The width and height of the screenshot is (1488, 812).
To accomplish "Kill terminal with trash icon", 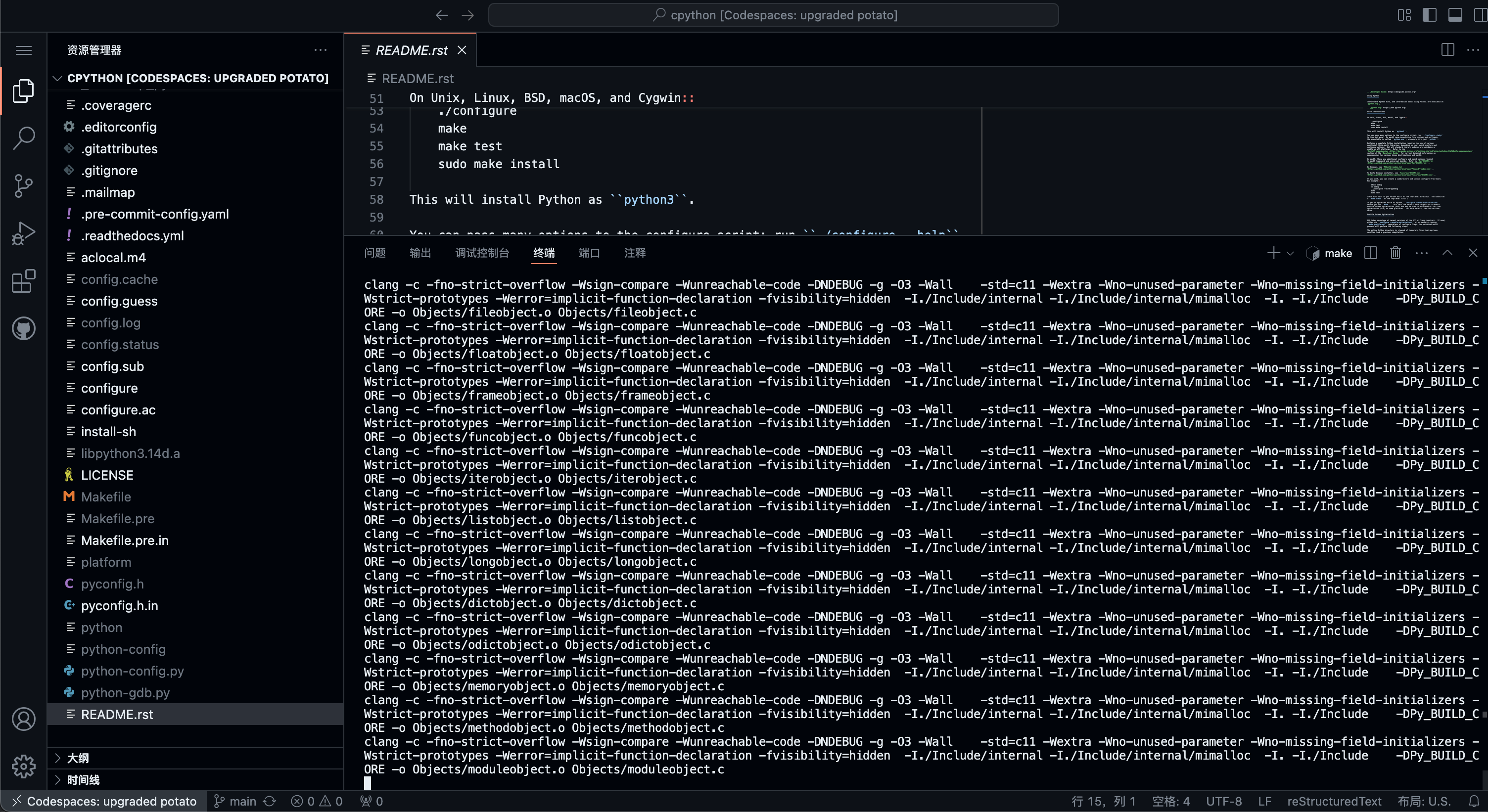I will coord(1395,253).
